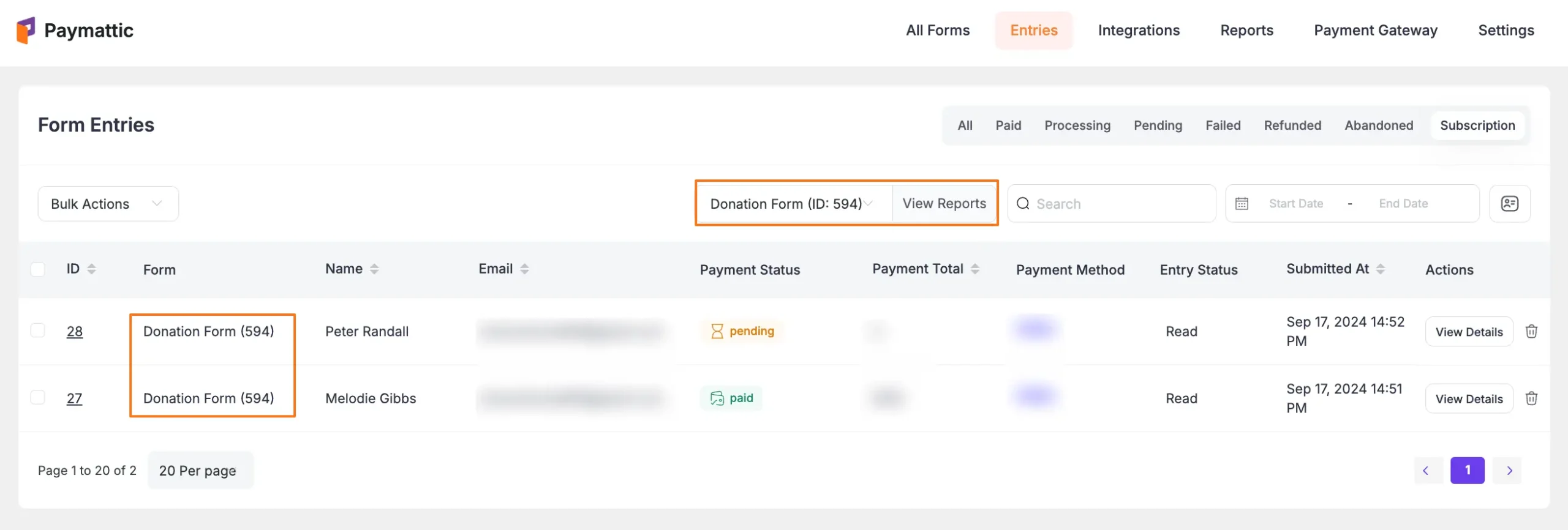The width and height of the screenshot is (1568, 530).
Task: Focus the Search input field
Action: pyautogui.click(x=1111, y=203)
